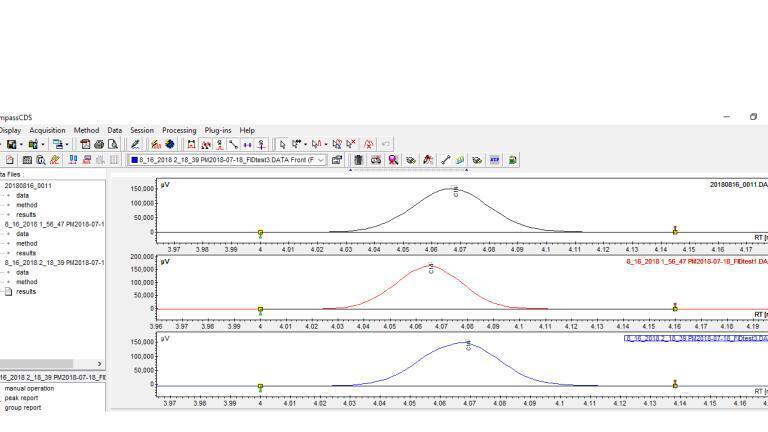
Task: Open the Session menu
Action: coord(142,130)
